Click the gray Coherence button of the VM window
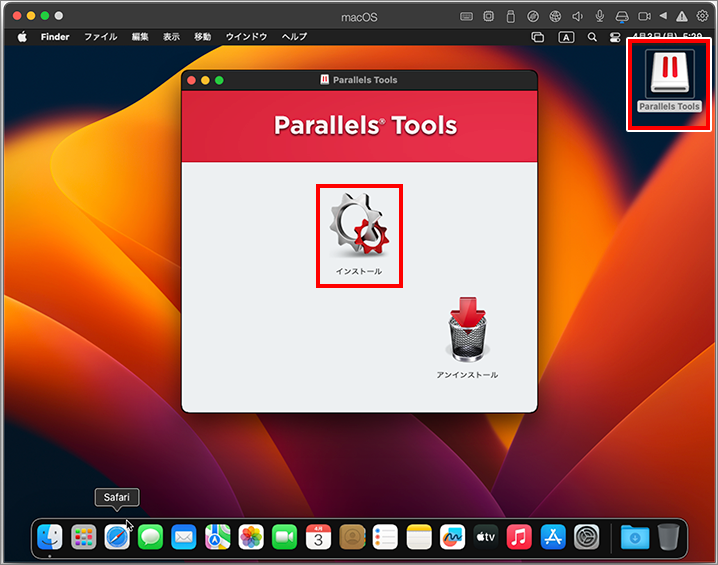Image resolution: width=718 pixels, height=565 pixels. 59,16
